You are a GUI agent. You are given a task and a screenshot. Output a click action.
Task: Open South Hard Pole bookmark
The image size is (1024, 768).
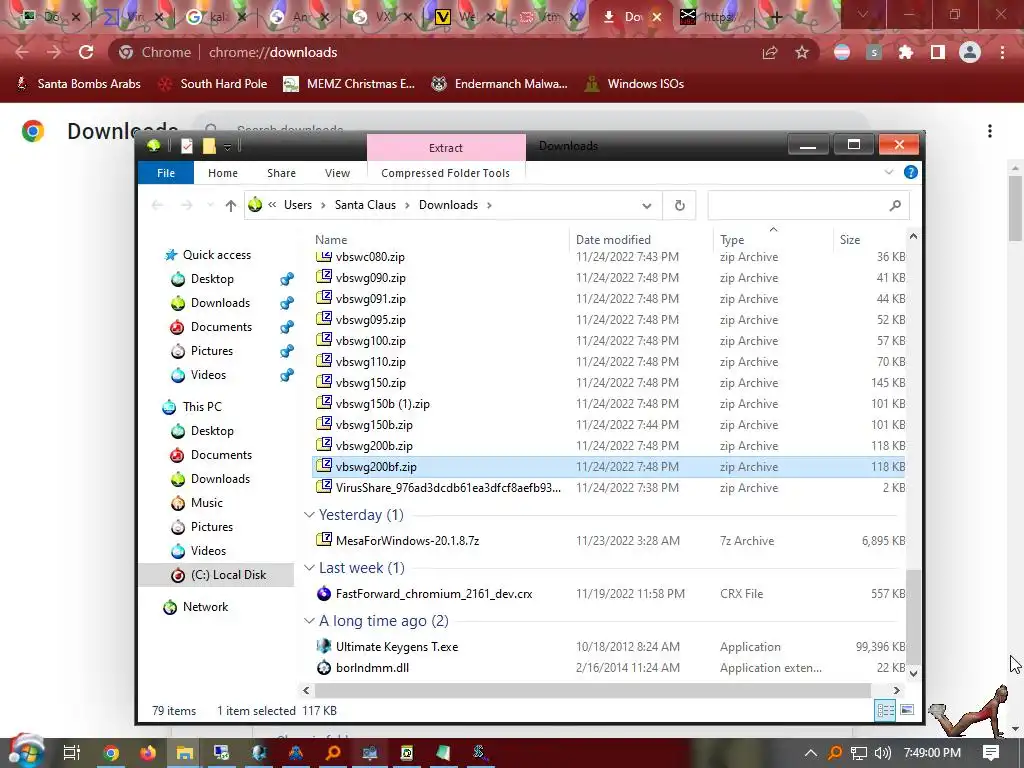coord(213,84)
